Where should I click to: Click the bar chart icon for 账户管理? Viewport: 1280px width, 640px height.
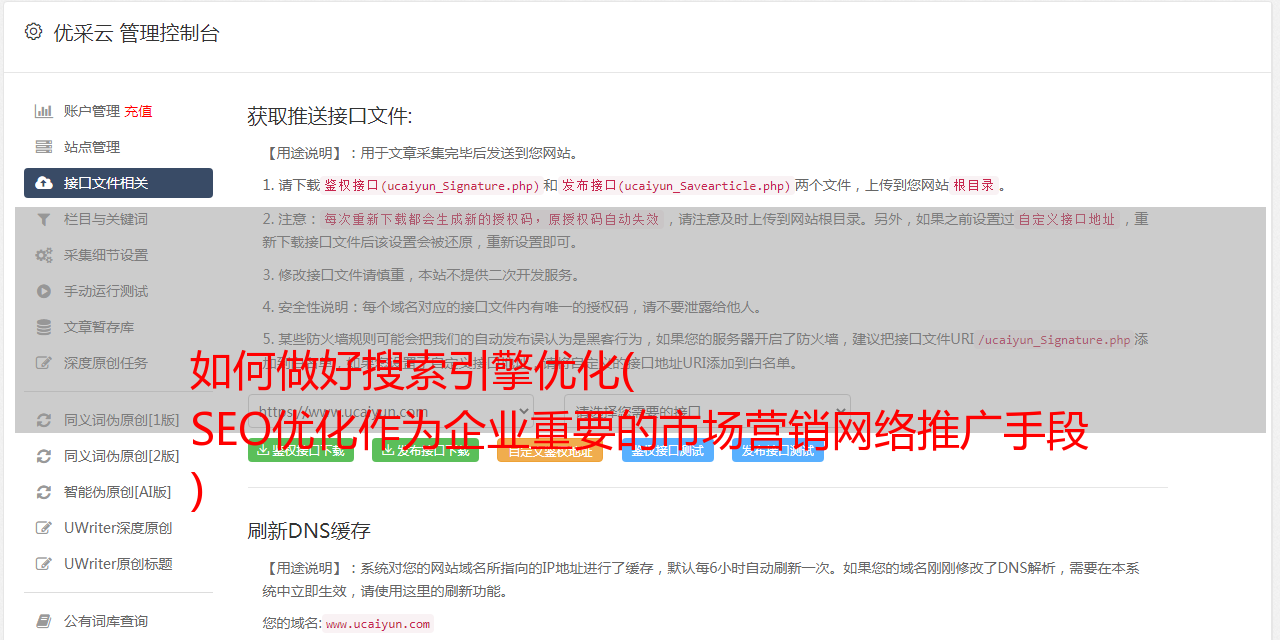(44, 111)
